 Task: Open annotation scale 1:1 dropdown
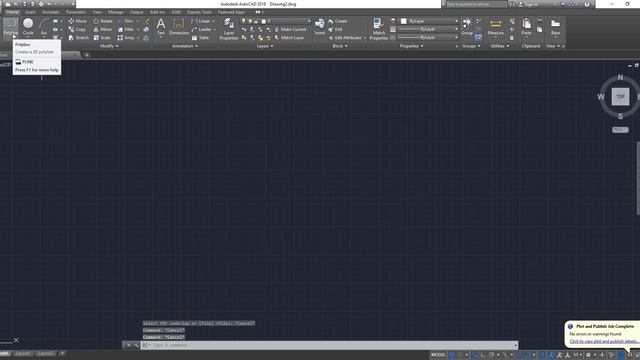[577, 355]
